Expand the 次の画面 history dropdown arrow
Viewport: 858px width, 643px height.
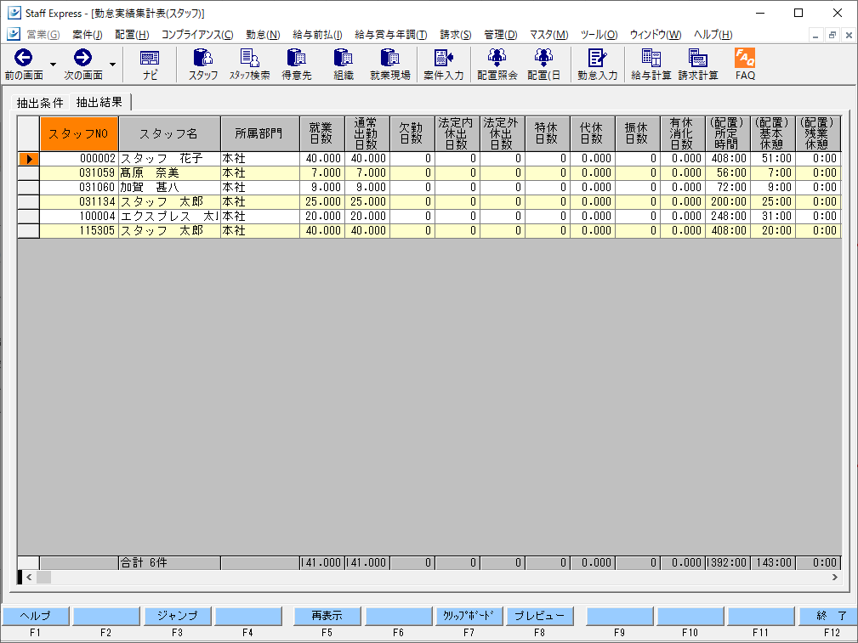point(112,65)
